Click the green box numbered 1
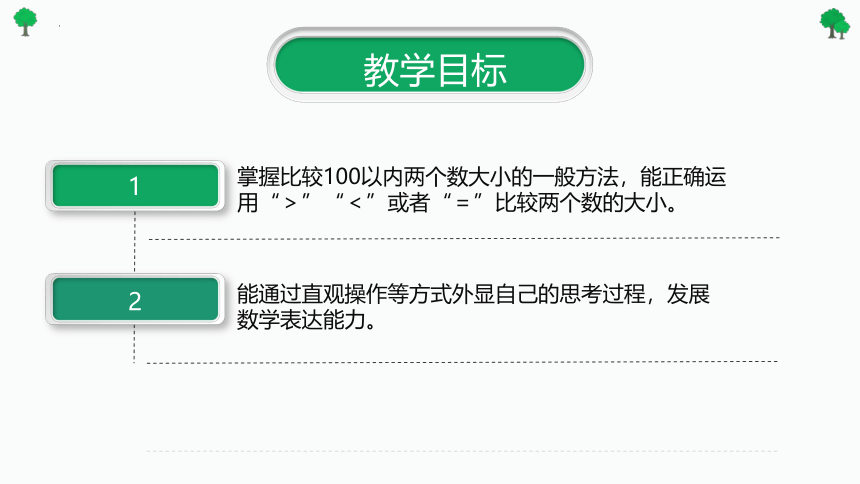Image resolution: width=860 pixels, height=484 pixels. (135, 185)
